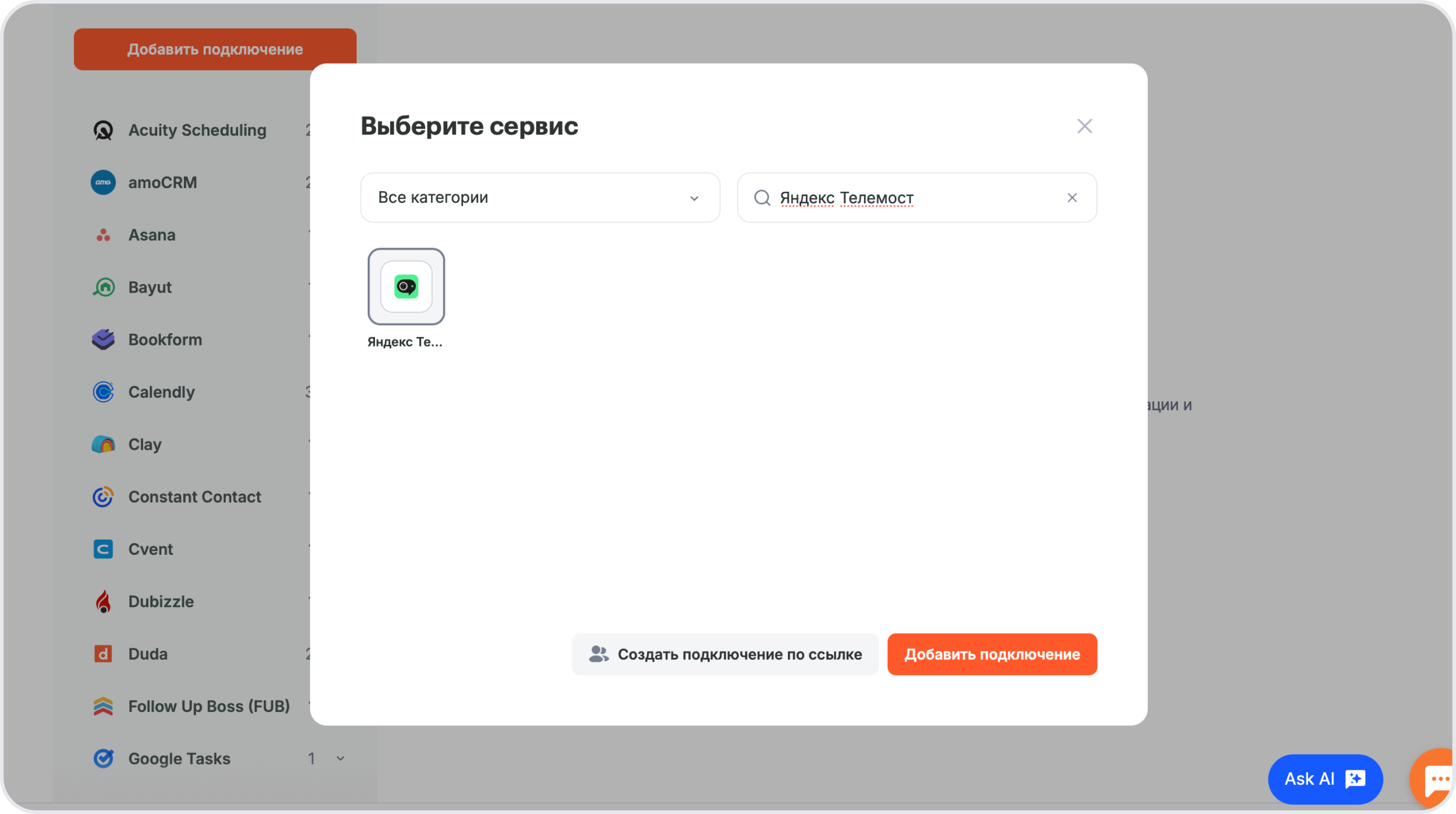This screenshot has width=1456, height=814.
Task: Clear the search field text
Action: pos(1072,197)
